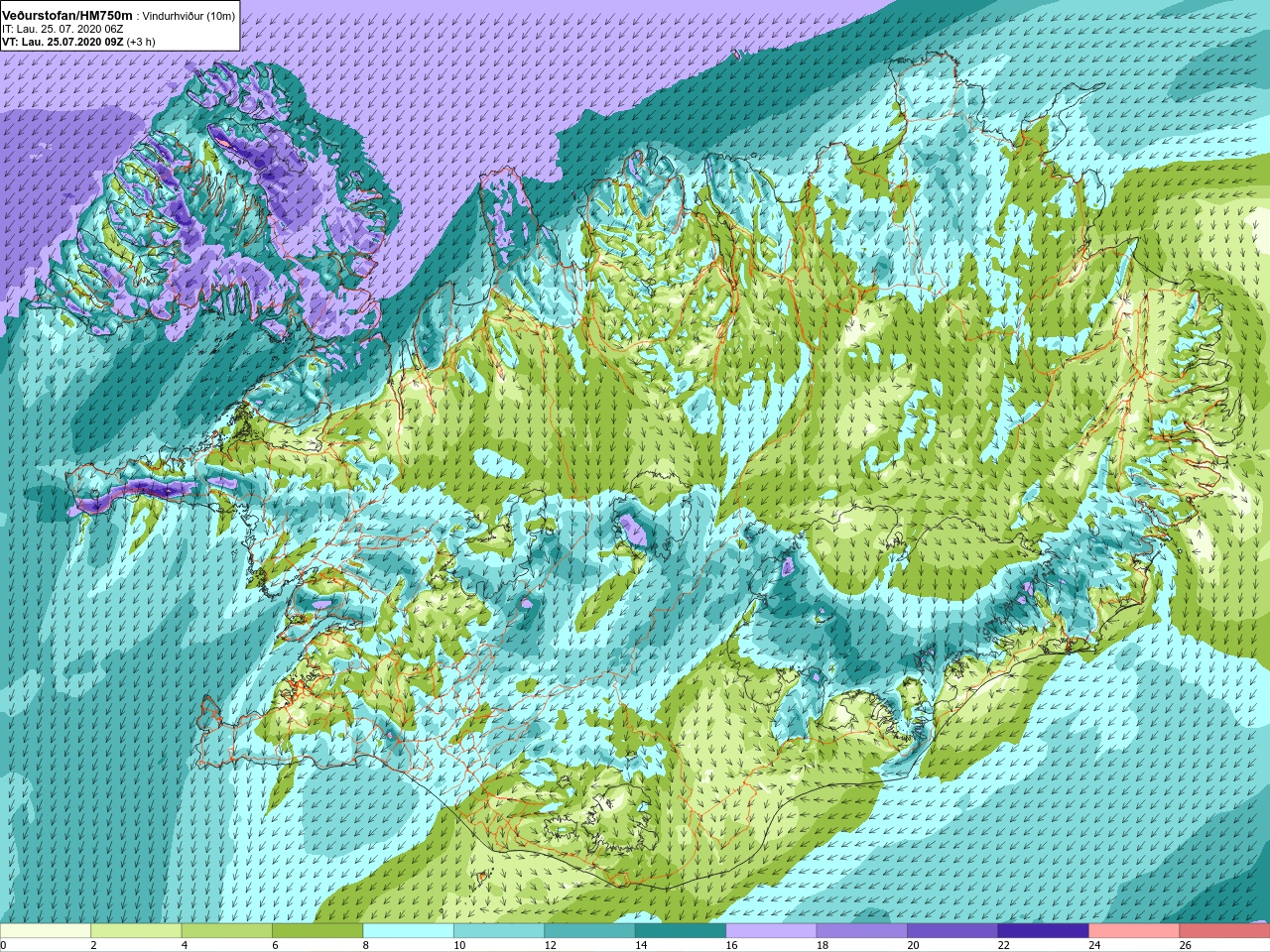Click the legend value label '24'
The height and width of the screenshot is (952, 1270).
[1095, 946]
